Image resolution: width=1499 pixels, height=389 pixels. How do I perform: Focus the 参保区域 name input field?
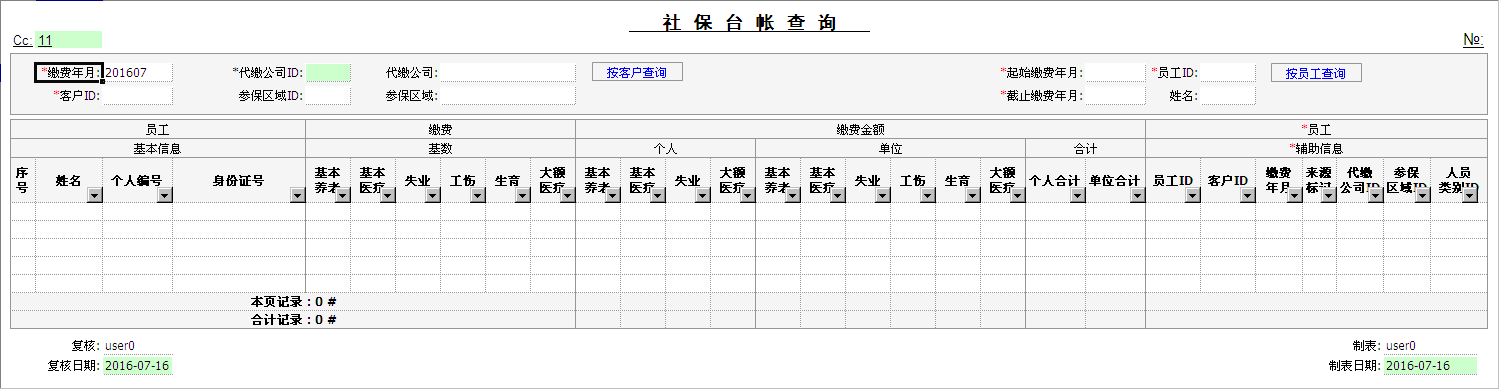coord(507,96)
